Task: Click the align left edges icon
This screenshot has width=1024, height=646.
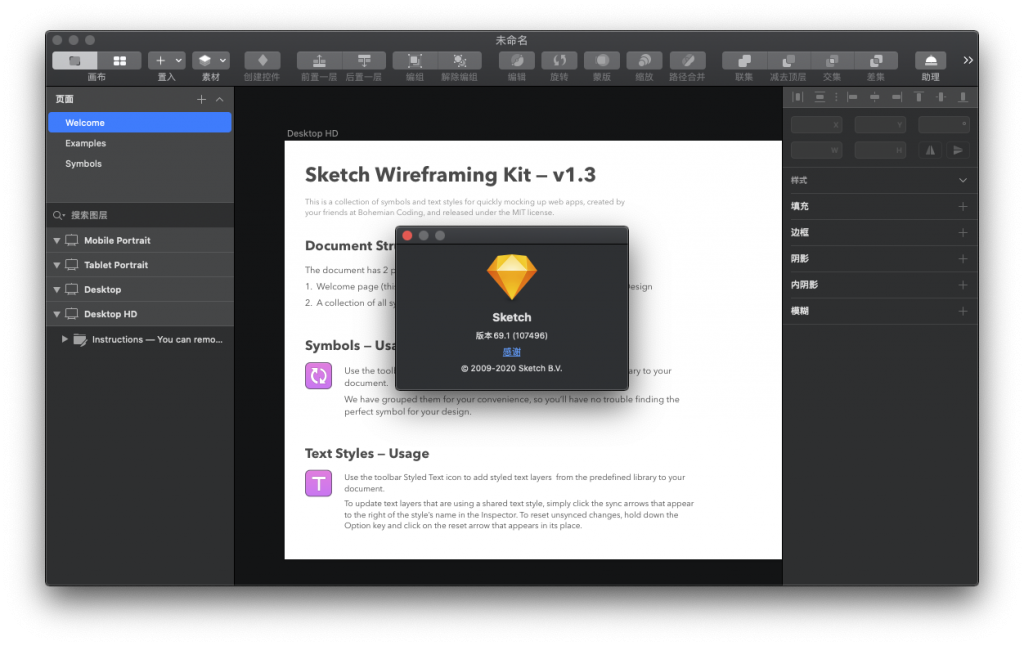Action: 852,97
